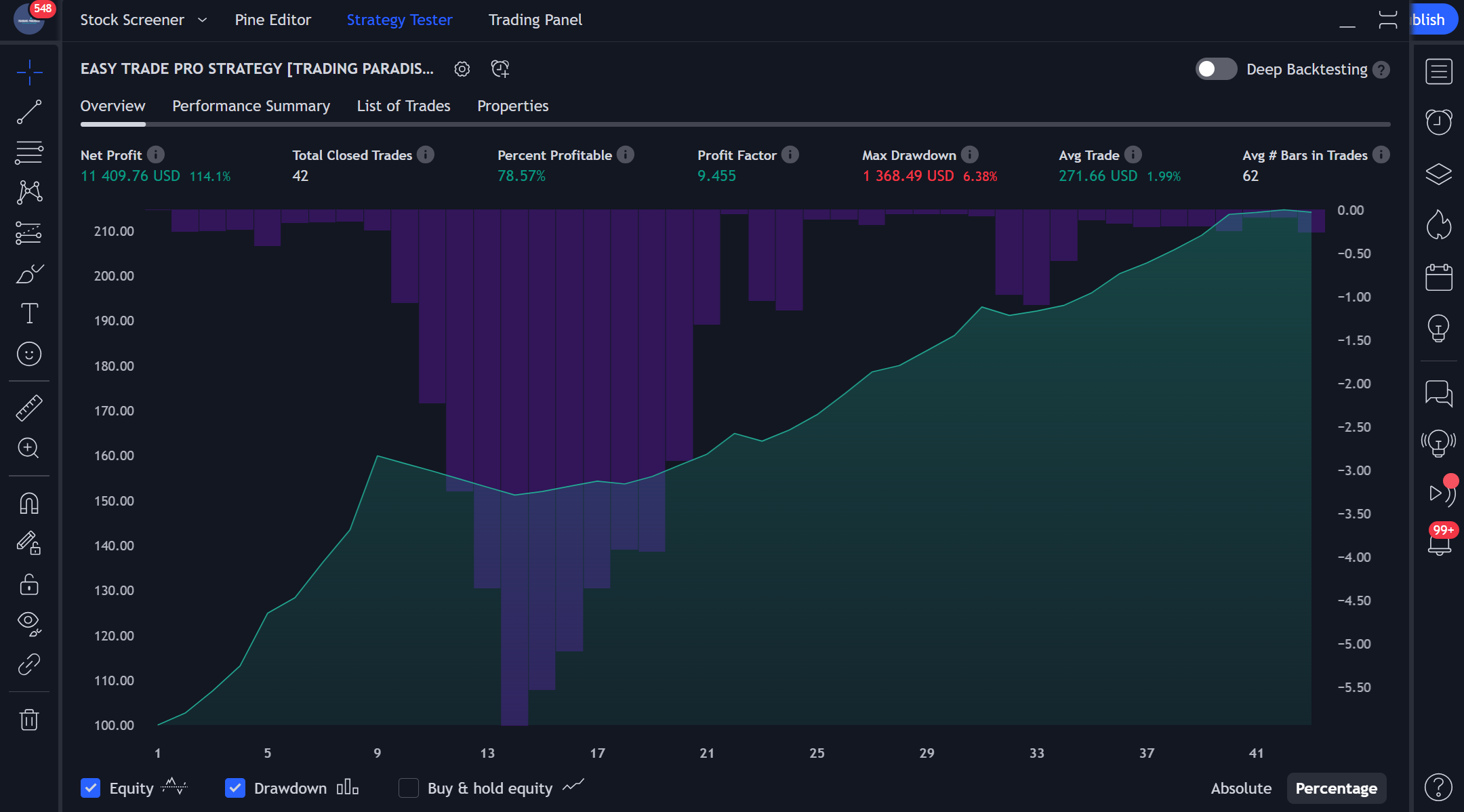Viewport: 1464px width, 812px height.
Task: Open the notifications bell with 99+ badge
Action: (x=1439, y=544)
